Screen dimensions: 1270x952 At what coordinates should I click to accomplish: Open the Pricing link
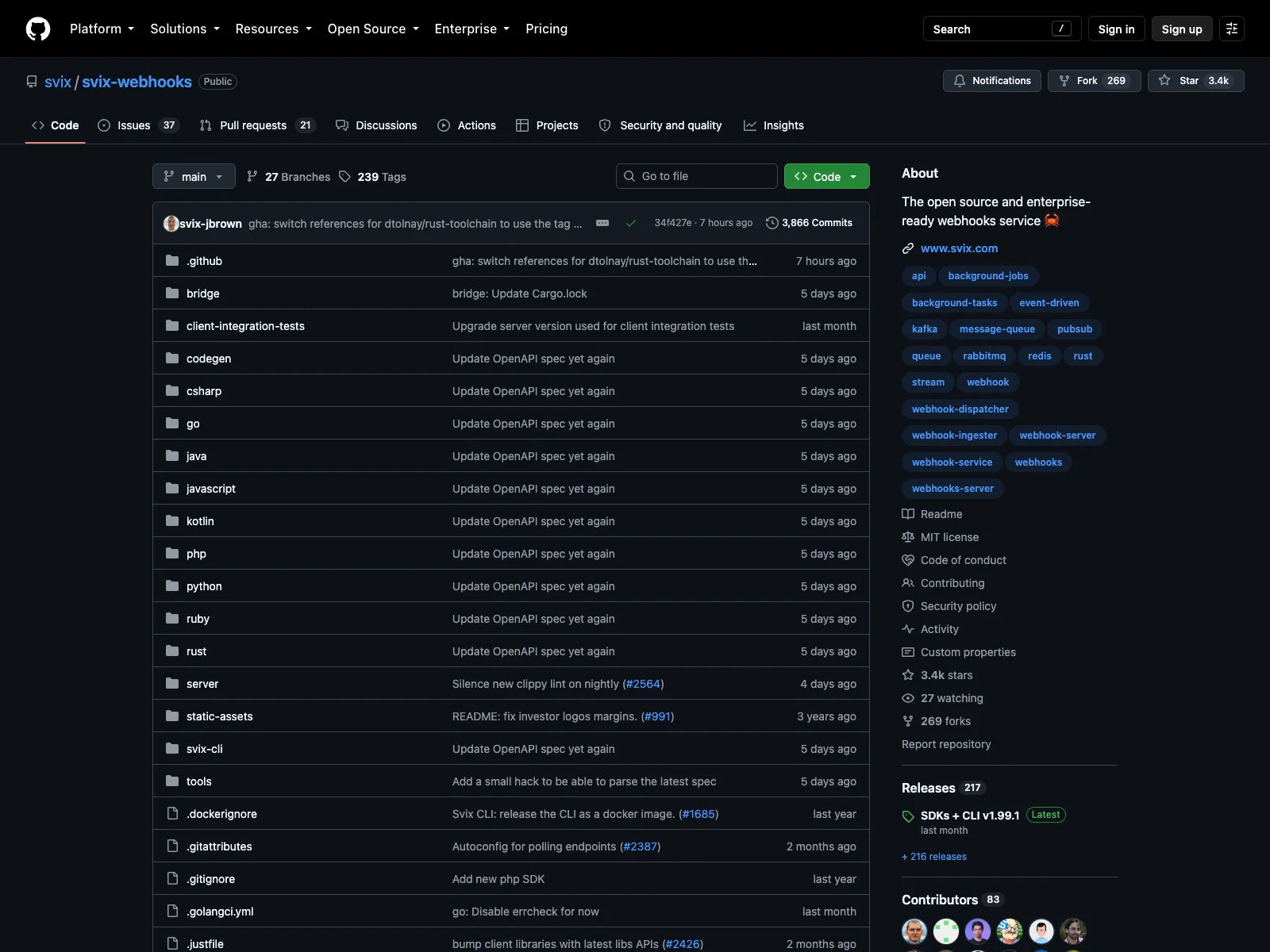point(546,29)
